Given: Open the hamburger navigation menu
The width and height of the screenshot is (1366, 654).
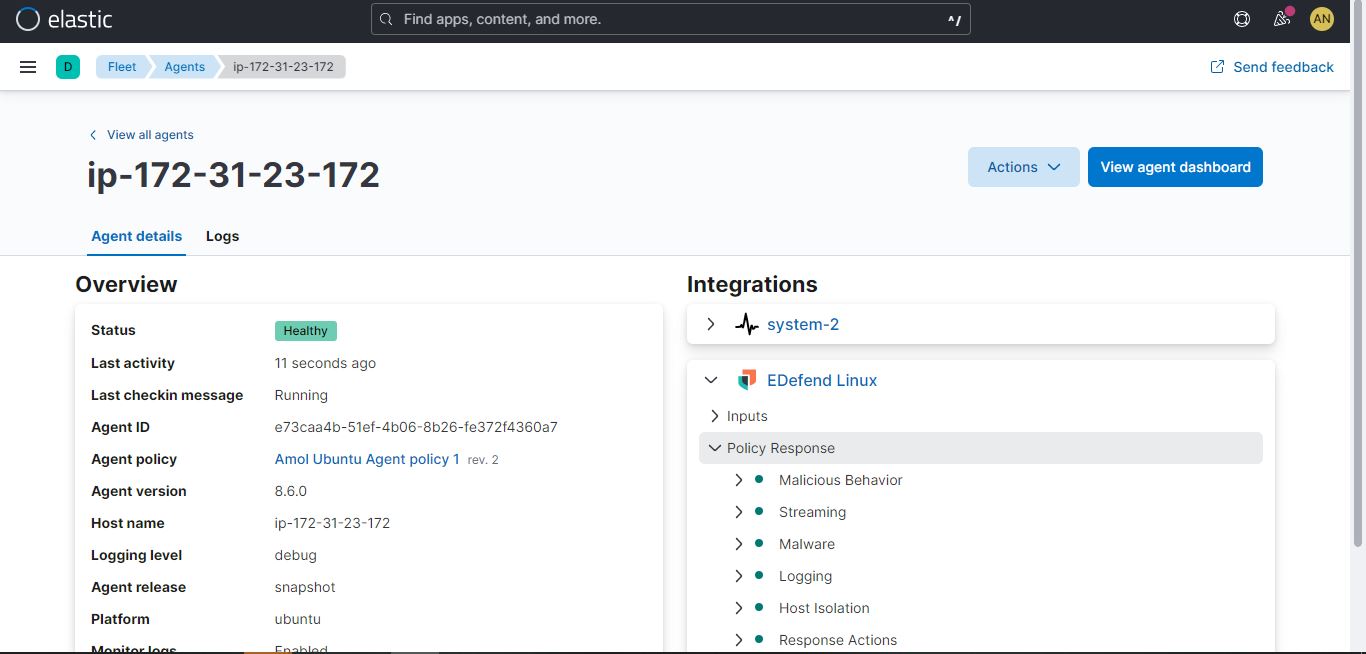Looking at the screenshot, I should coord(27,67).
